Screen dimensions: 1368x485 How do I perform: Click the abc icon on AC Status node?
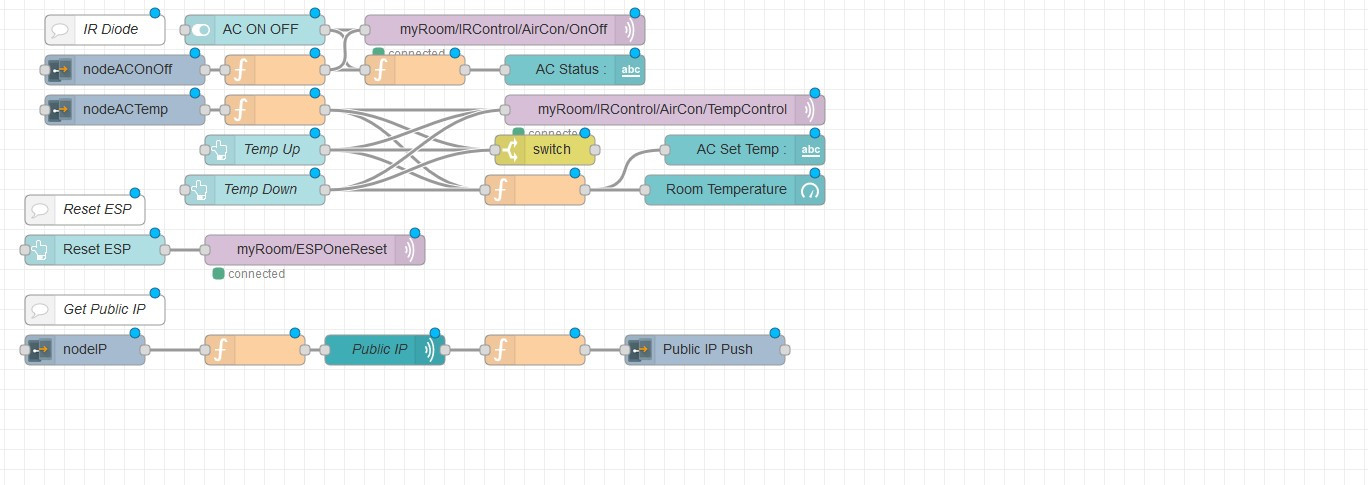point(630,70)
